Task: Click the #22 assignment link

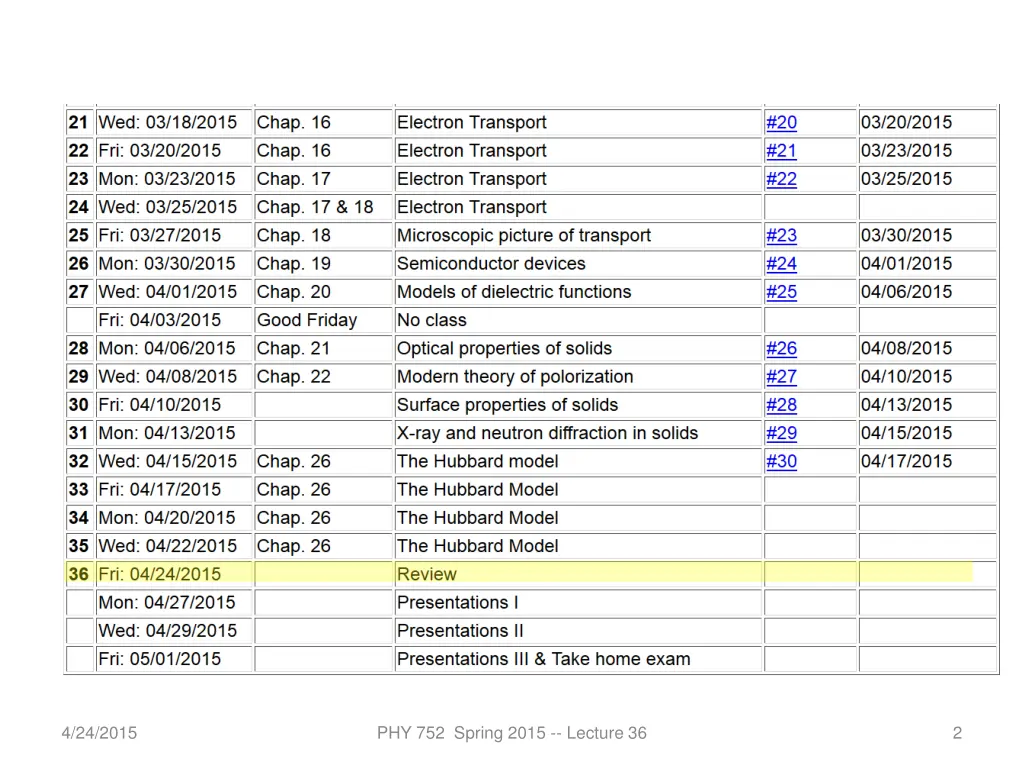Action: coord(781,179)
